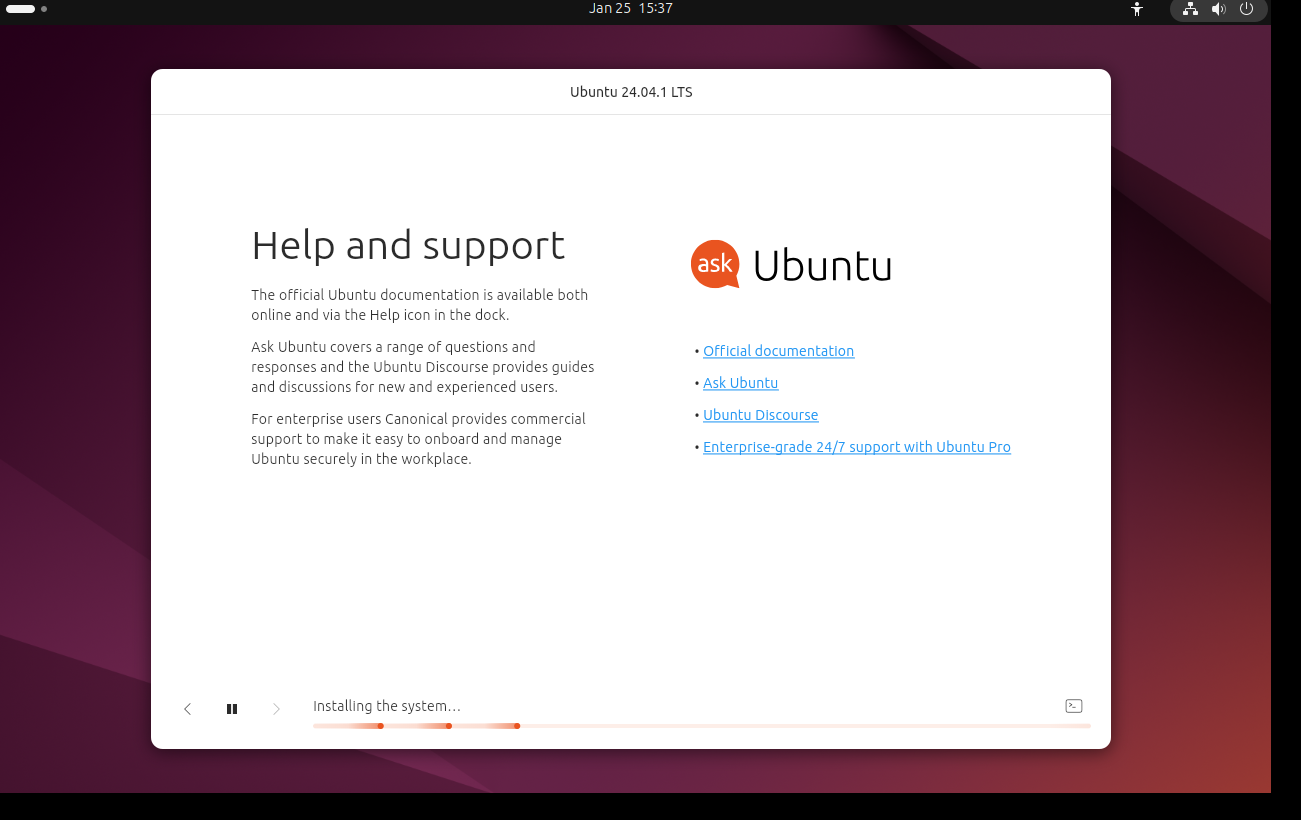Open the volume icon in system tray

coord(1218,9)
